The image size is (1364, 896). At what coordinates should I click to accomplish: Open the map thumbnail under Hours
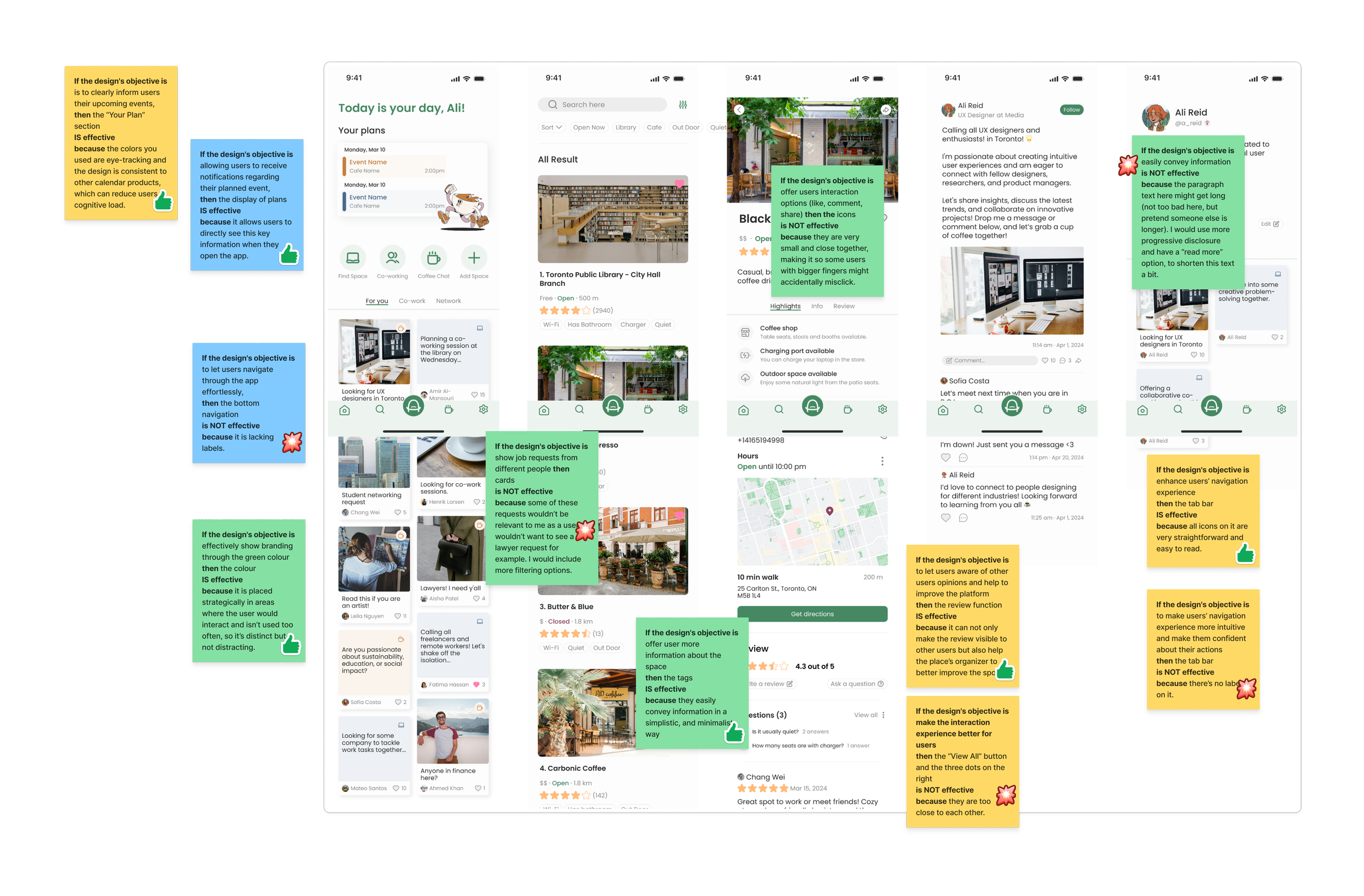[x=812, y=521]
